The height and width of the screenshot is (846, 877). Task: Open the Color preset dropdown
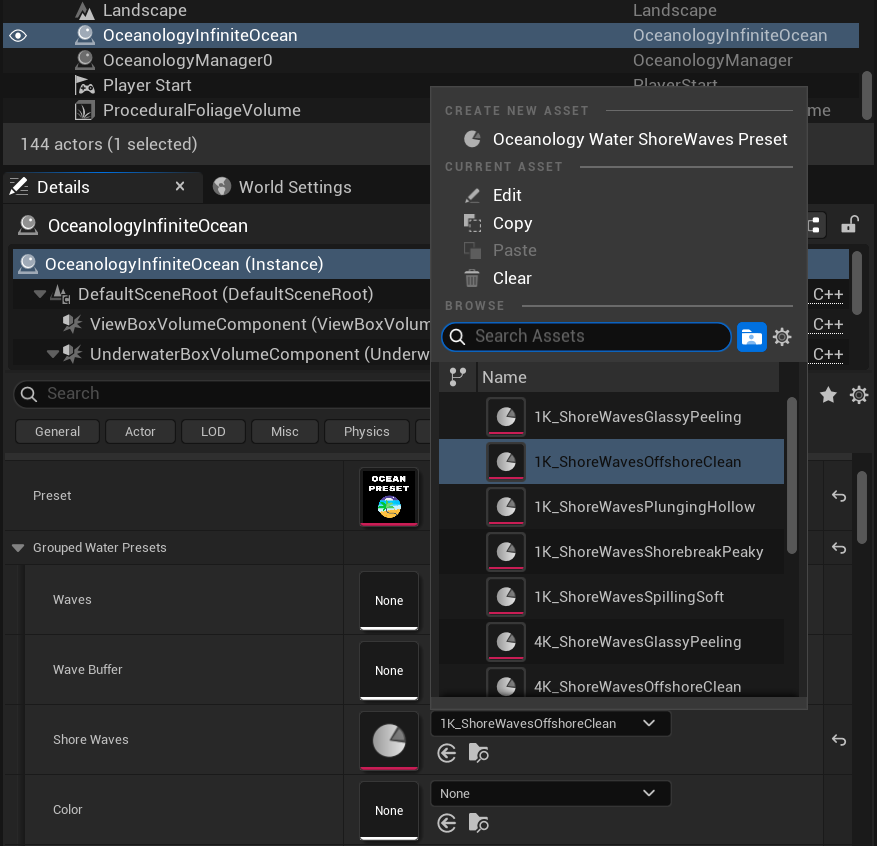point(550,793)
